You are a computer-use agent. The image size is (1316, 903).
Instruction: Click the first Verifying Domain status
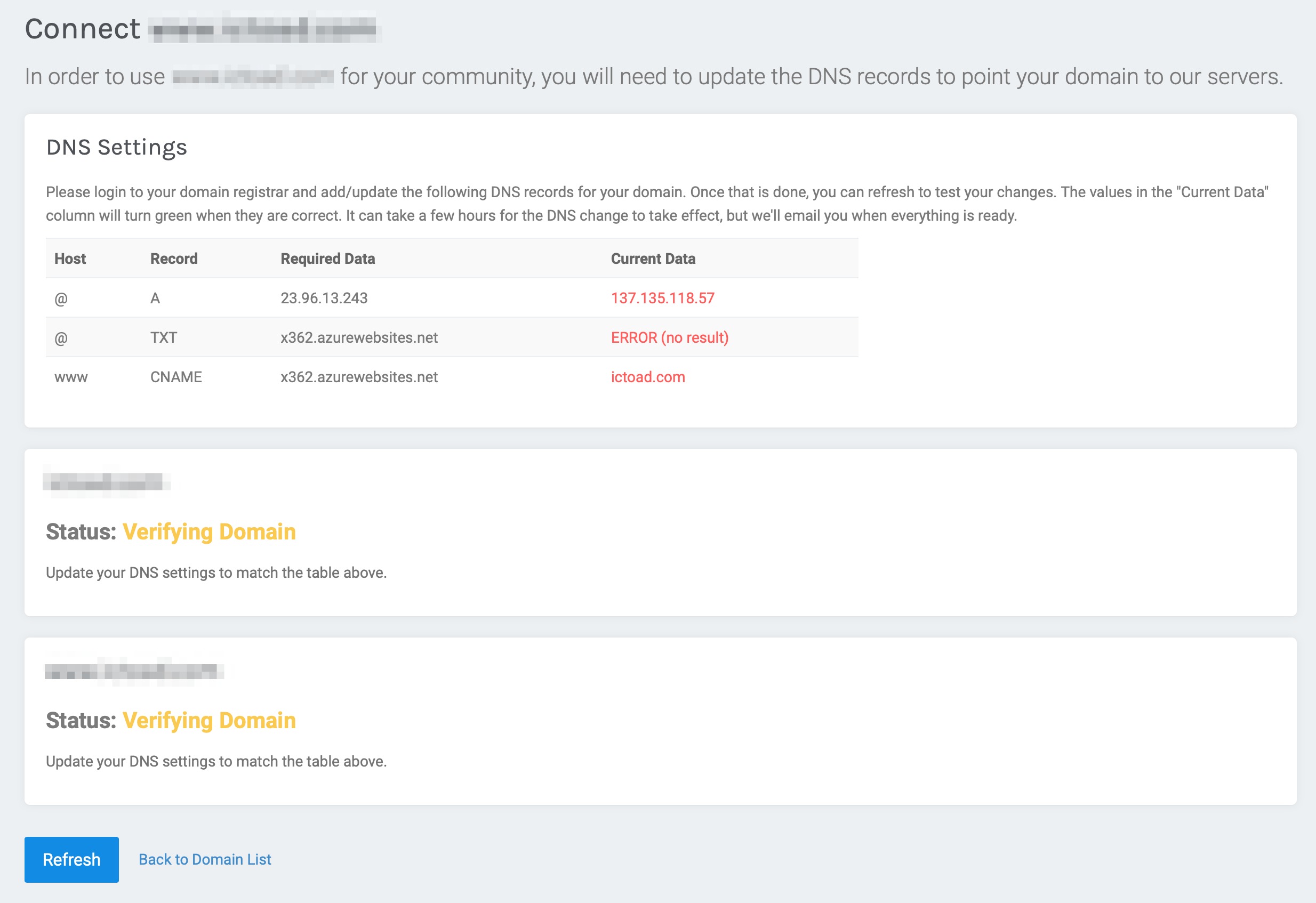pos(208,531)
